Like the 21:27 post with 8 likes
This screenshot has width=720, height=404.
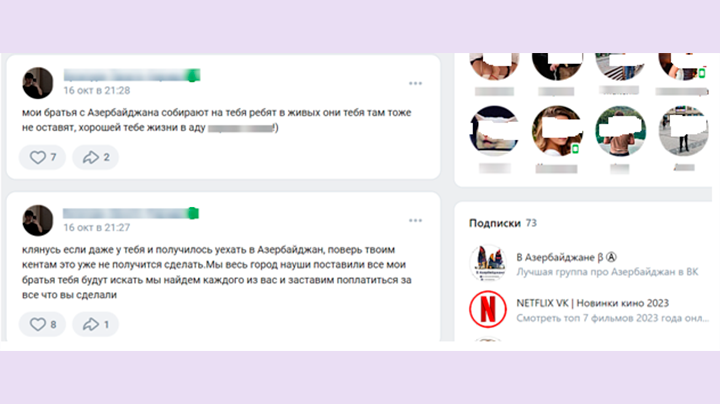pos(42,325)
